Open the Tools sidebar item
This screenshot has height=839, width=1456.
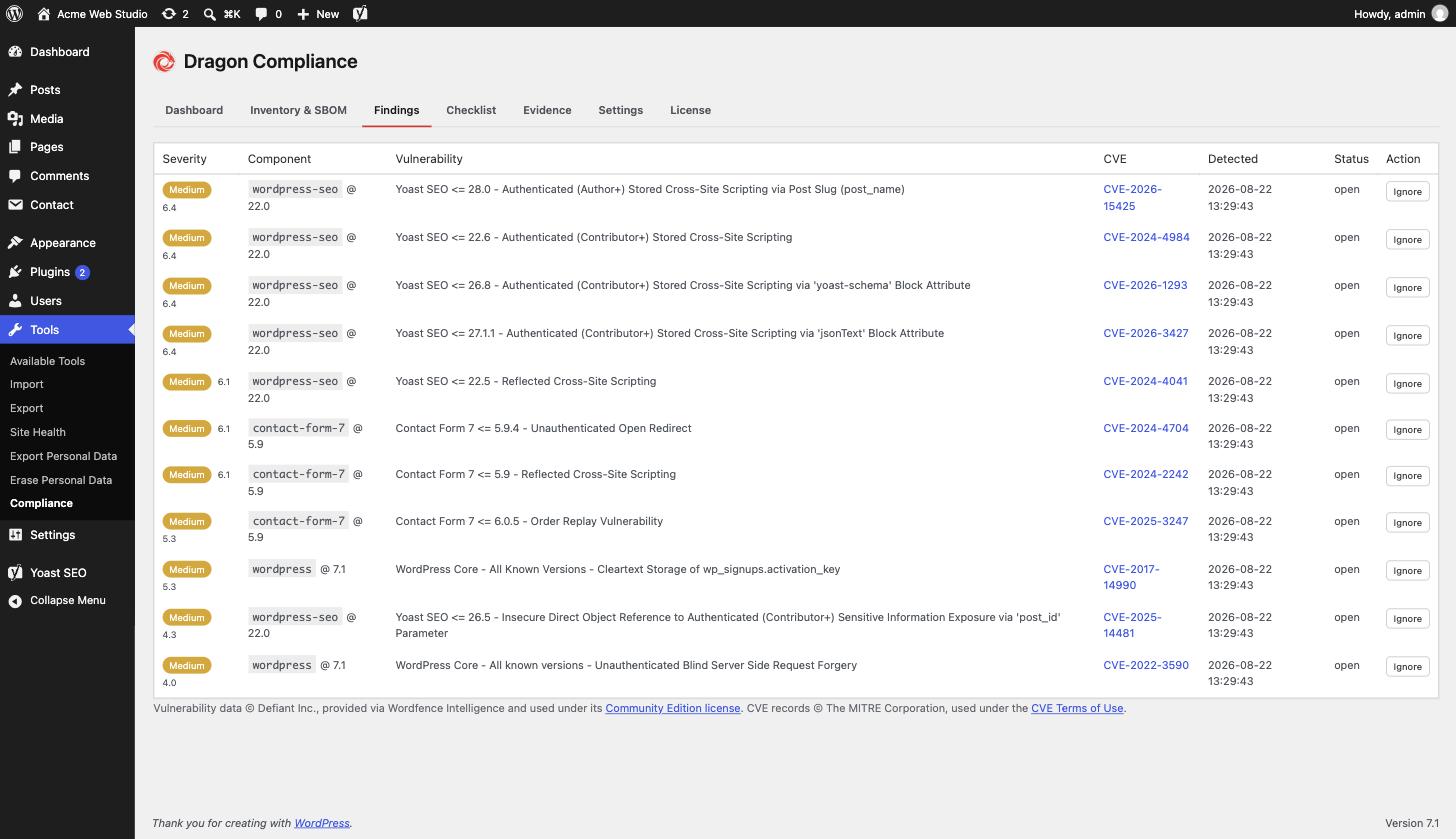(67, 330)
